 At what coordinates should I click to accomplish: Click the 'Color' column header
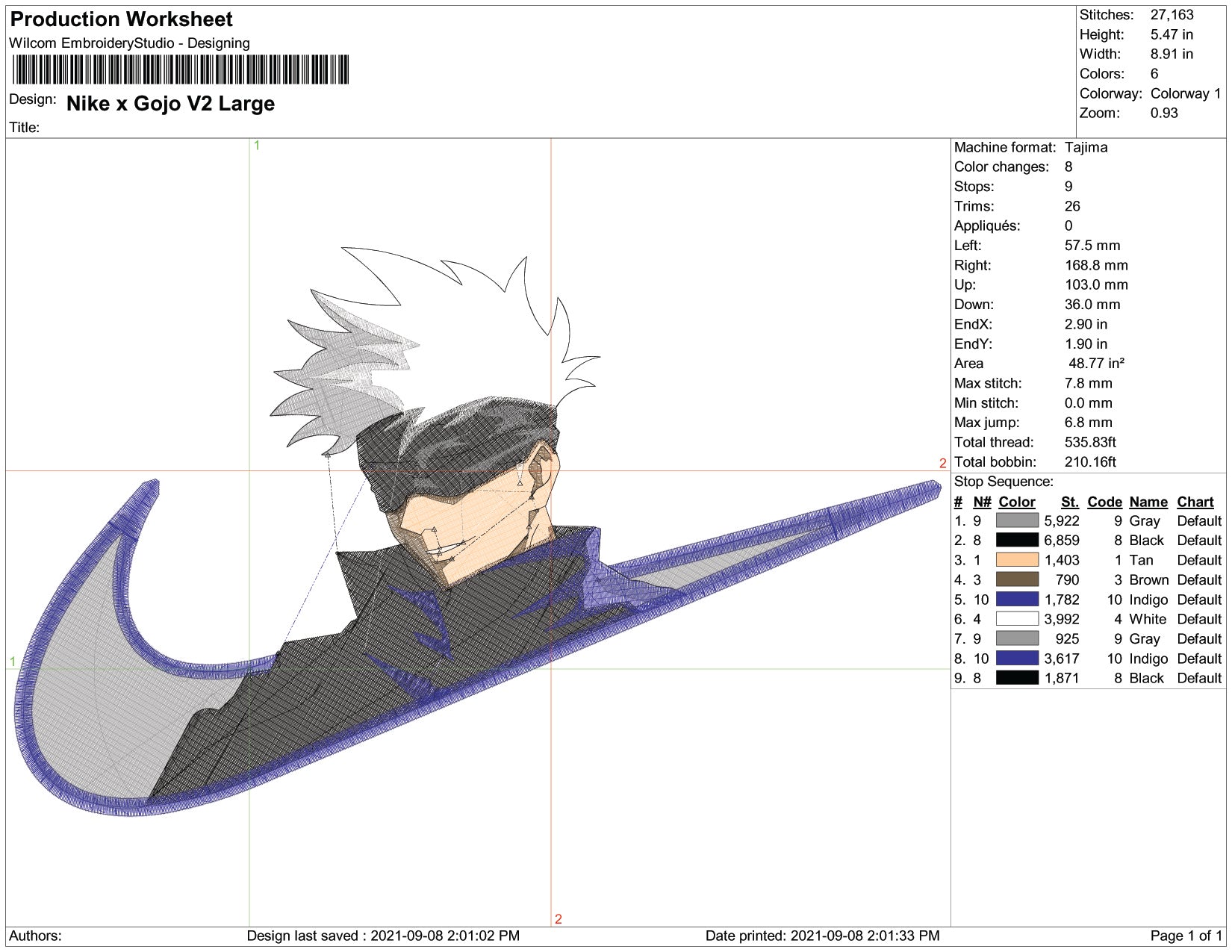1017,502
